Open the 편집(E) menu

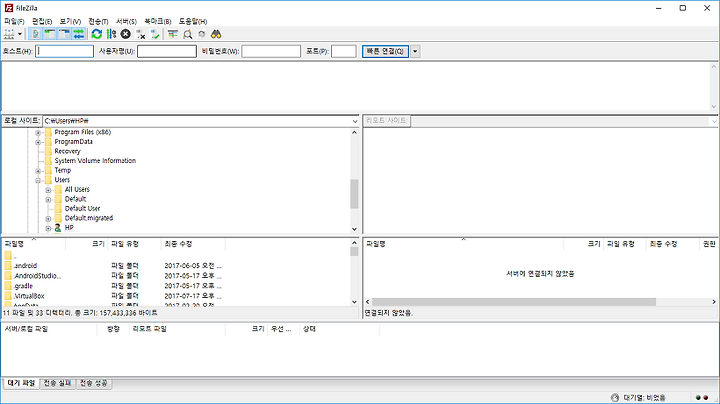point(42,22)
